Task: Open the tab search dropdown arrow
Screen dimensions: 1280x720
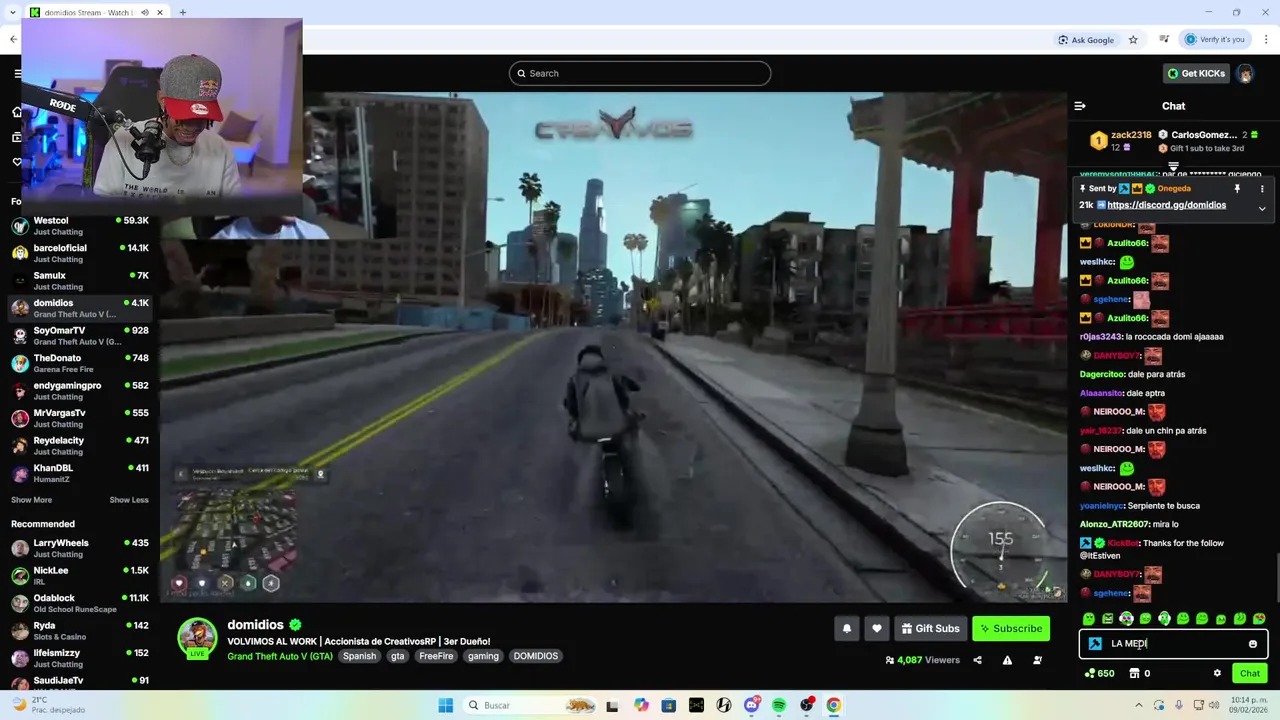Action: click(11, 13)
